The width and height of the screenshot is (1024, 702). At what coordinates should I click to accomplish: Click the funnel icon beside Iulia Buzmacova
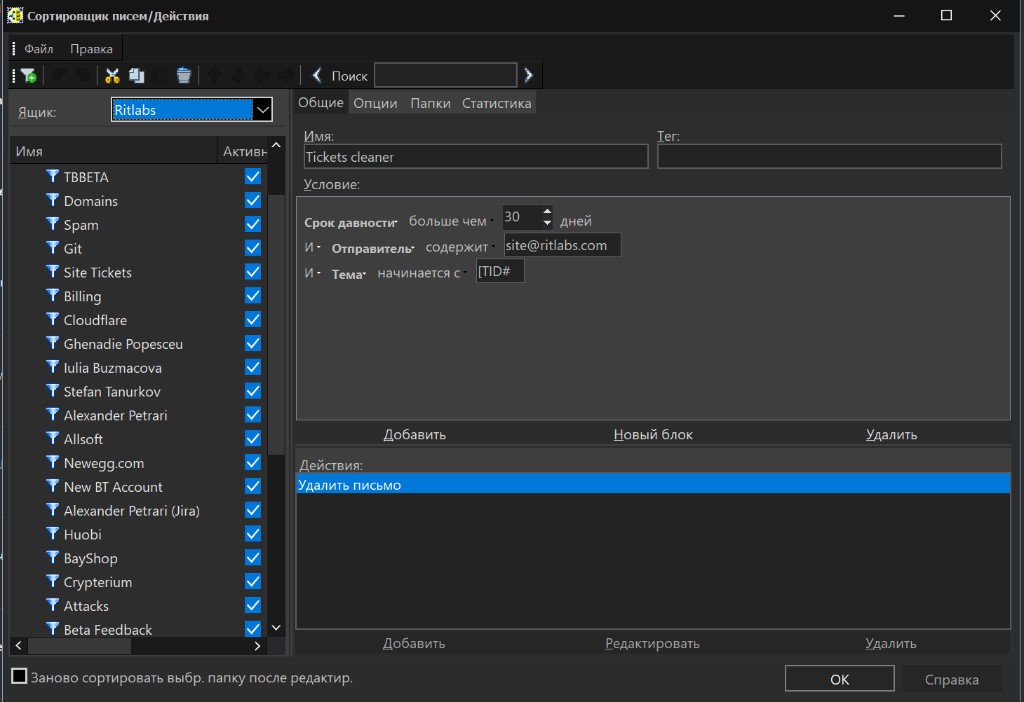(x=53, y=367)
